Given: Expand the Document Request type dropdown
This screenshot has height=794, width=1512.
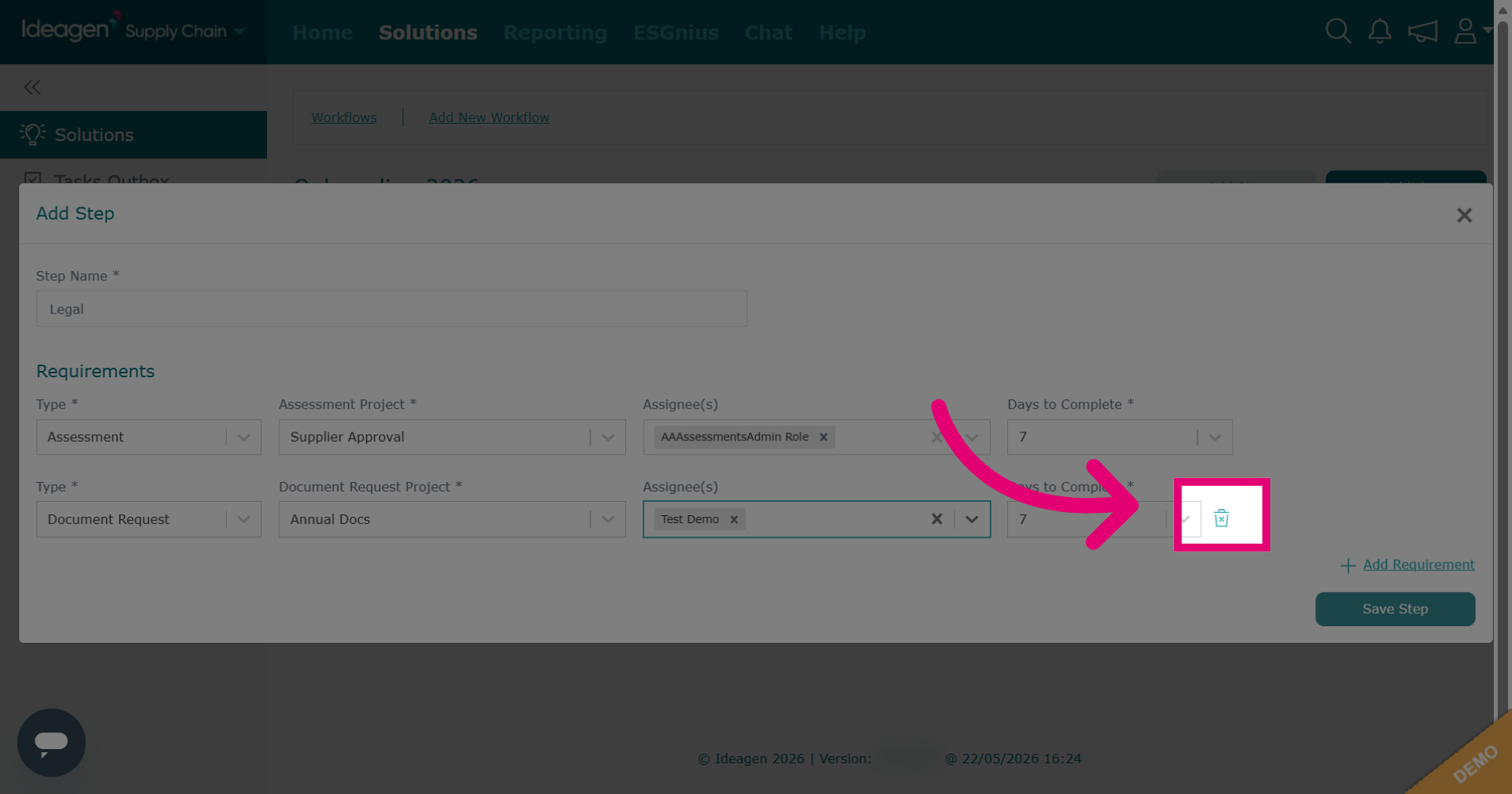Looking at the screenshot, I should coord(243,519).
